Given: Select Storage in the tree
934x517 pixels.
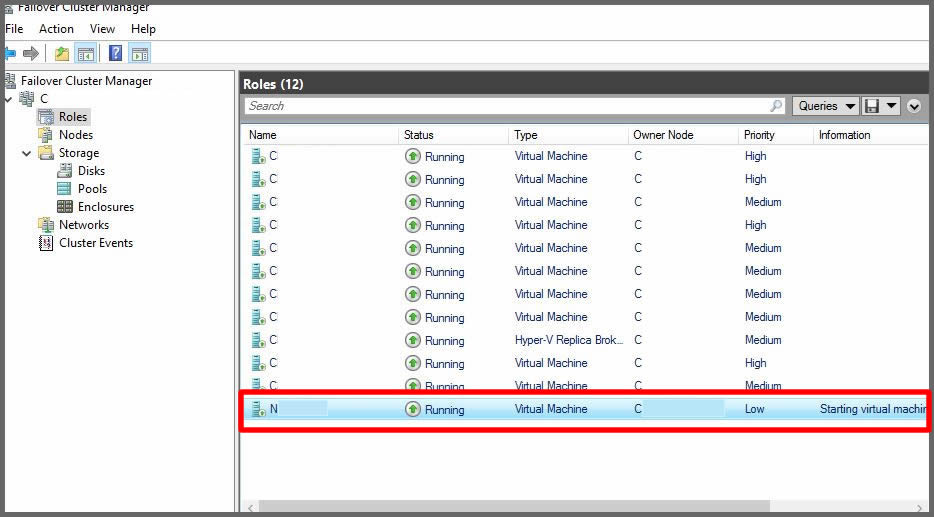Looking at the screenshot, I should (79, 153).
